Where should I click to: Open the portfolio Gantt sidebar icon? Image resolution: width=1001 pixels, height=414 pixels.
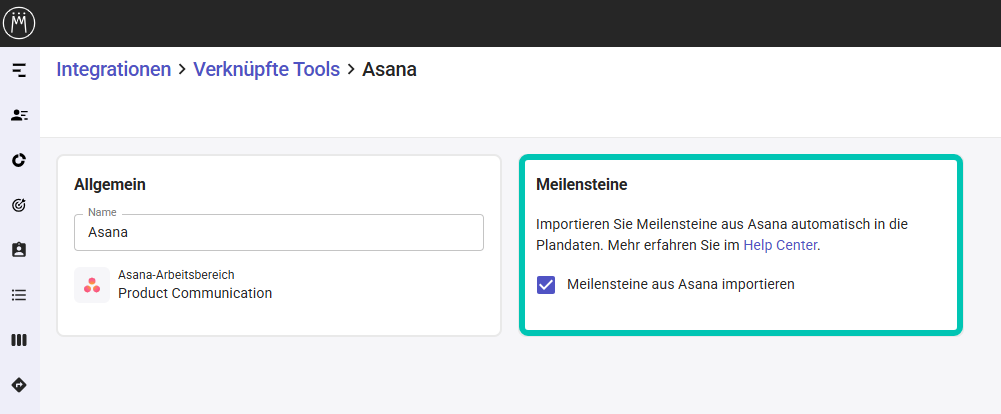[x=19, y=70]
